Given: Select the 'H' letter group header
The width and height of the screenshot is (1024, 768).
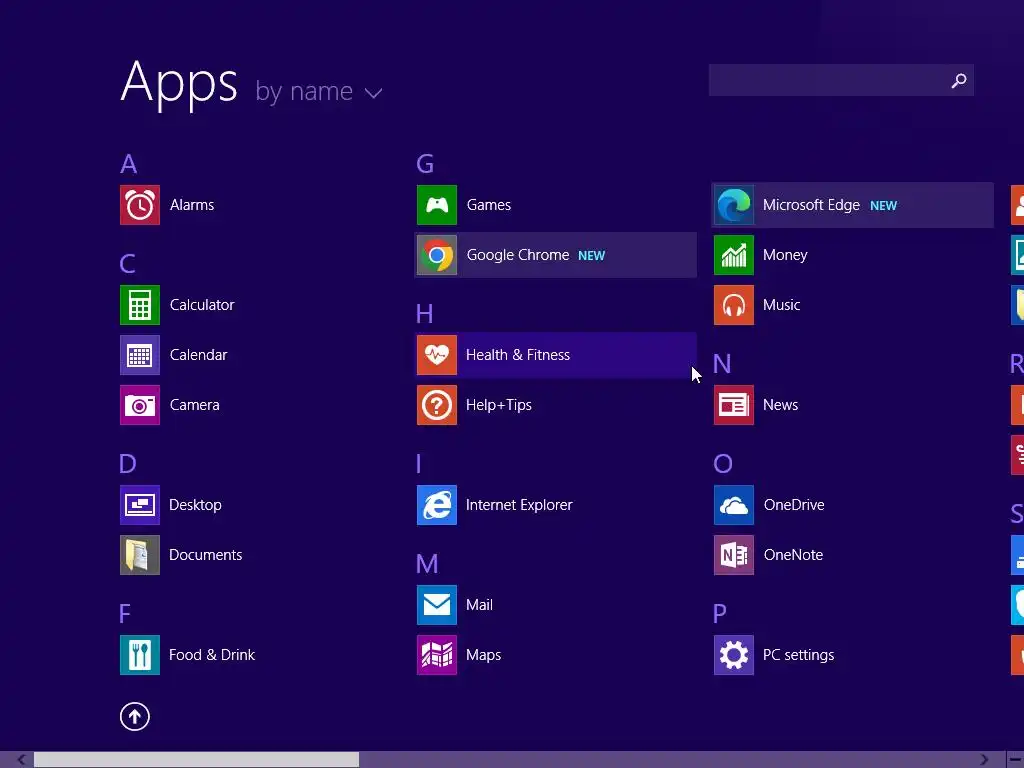Looking at the screenshot, I should (x=424, y=314).
